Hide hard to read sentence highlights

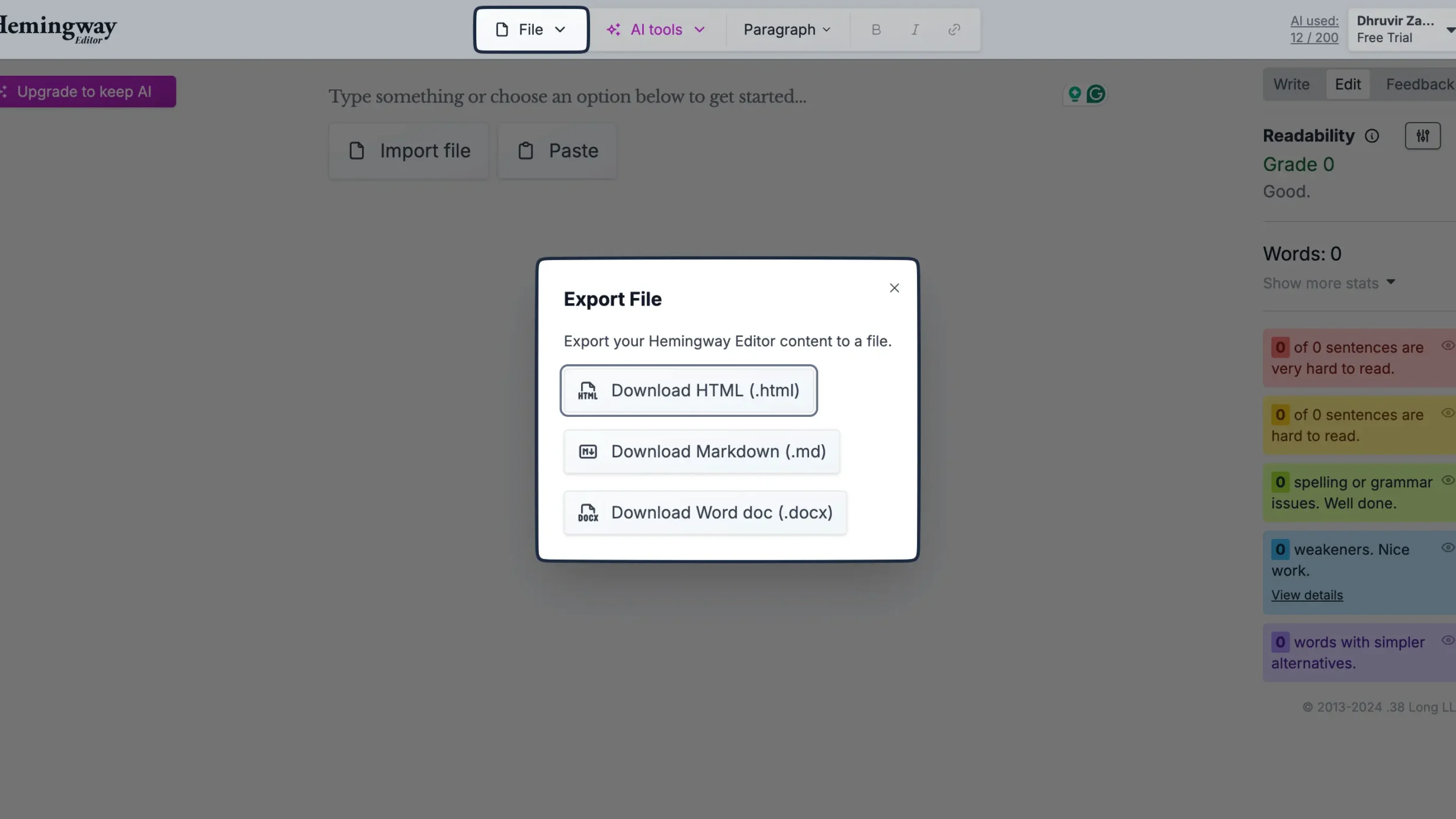click(1448, 413)
